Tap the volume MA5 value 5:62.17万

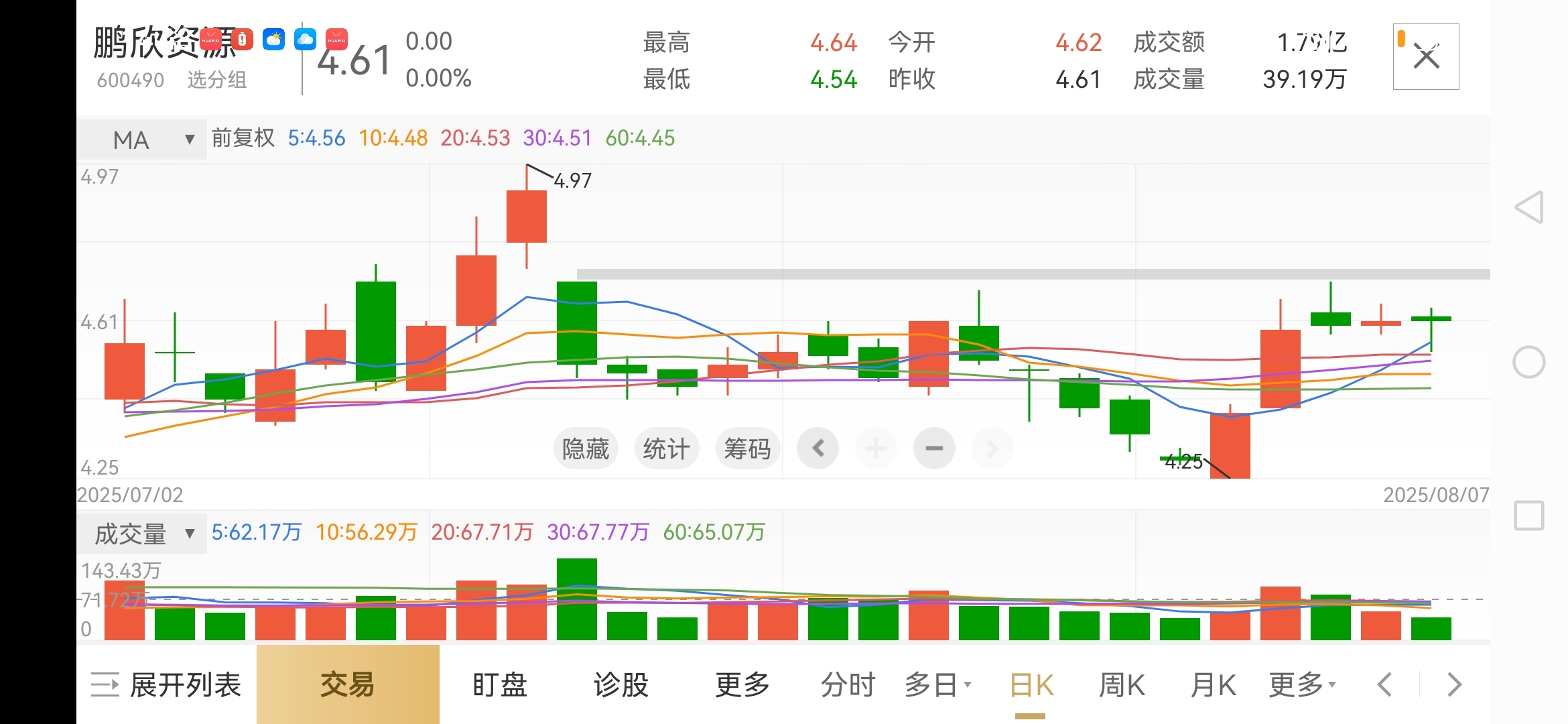(257, 532)
